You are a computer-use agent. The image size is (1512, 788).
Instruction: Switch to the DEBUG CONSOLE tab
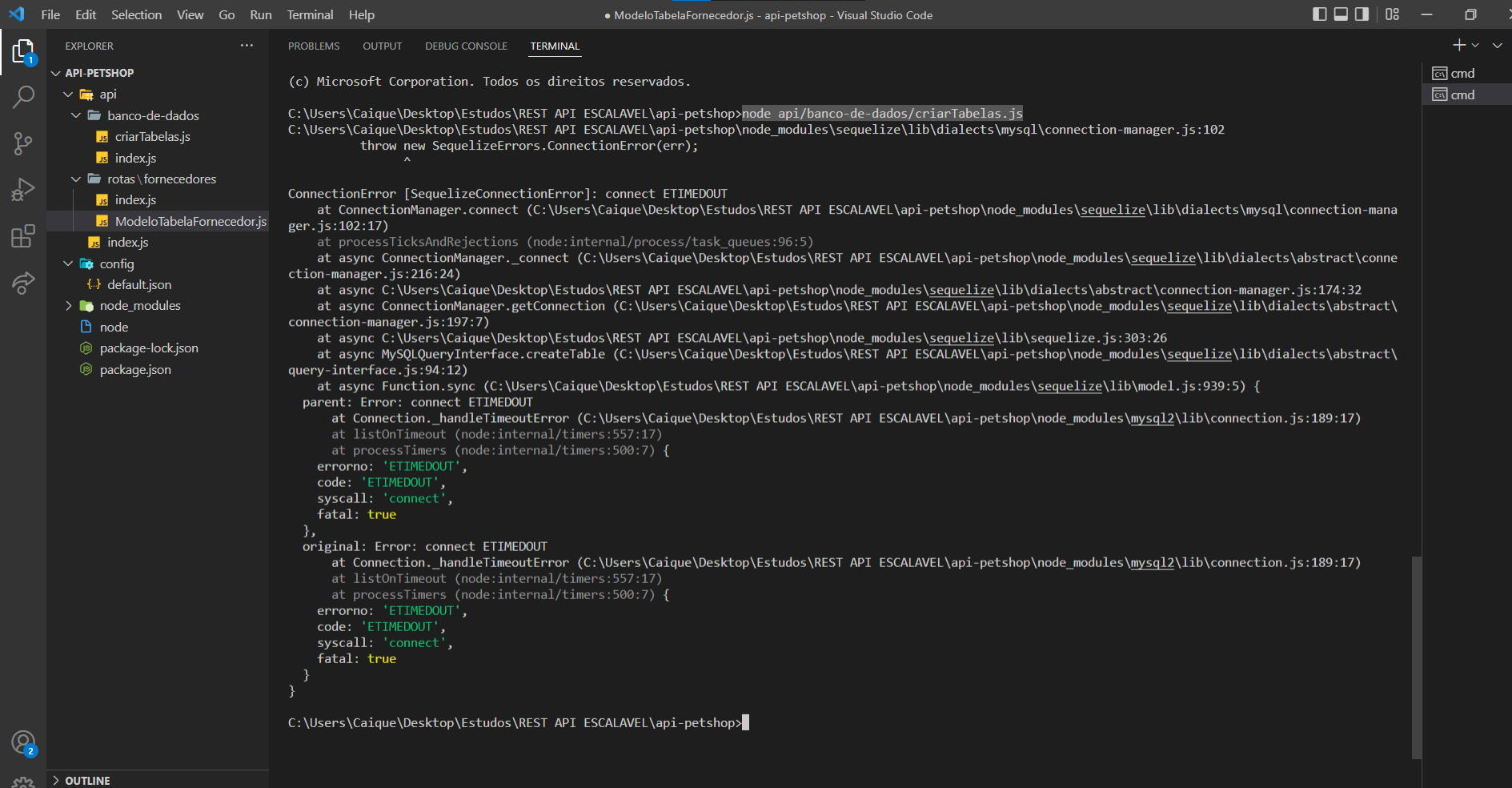466,46
